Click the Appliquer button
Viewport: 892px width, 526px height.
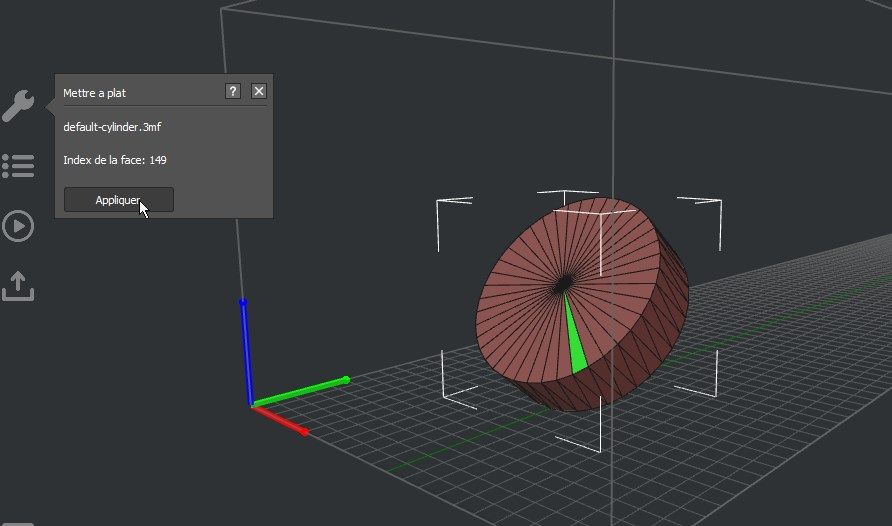pos(119,200)
